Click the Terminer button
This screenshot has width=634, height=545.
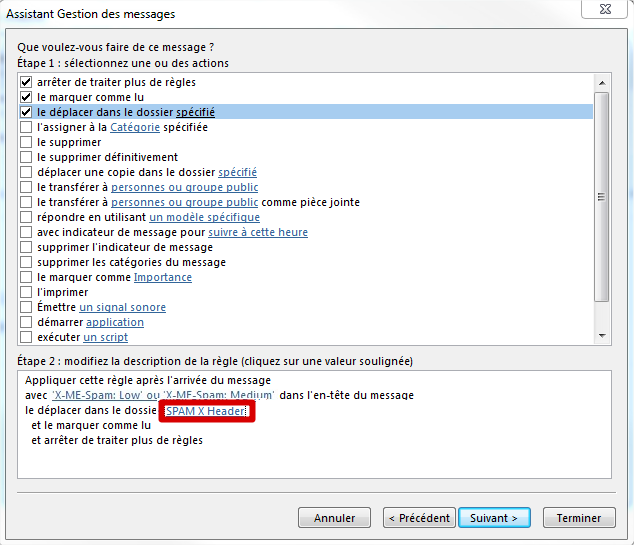[578, 518]
